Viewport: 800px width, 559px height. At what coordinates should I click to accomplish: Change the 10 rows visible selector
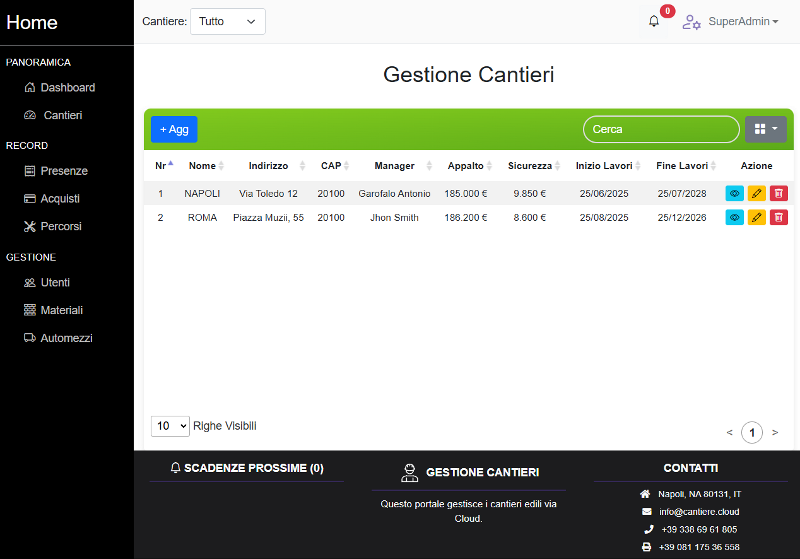point(170,426)
